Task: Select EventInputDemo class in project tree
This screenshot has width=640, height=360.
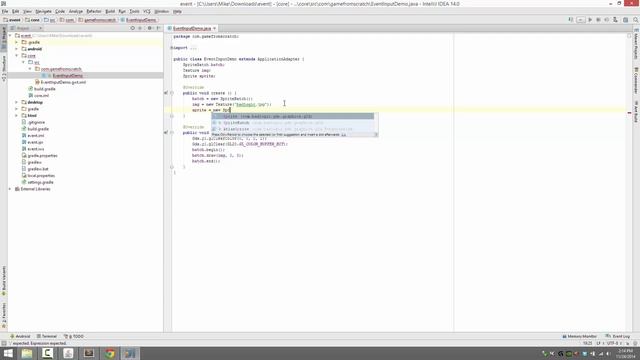Action: [67, 76]
